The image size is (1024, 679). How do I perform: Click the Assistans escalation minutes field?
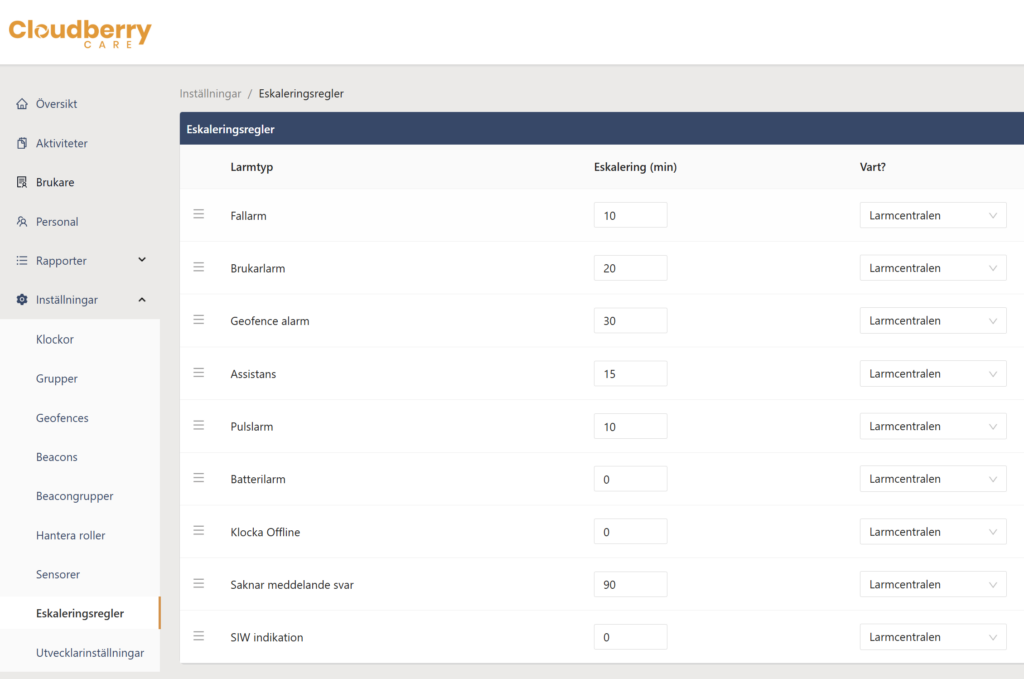pos(630,373)
